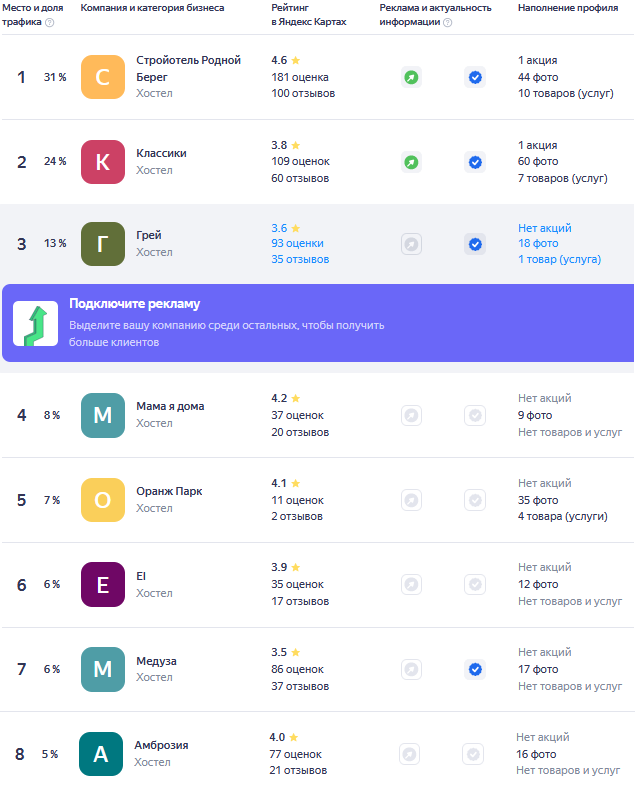The height and width of the screenshot is (795, 635).
Task: Click the Медуза teal M avatar
Action: 103,669
